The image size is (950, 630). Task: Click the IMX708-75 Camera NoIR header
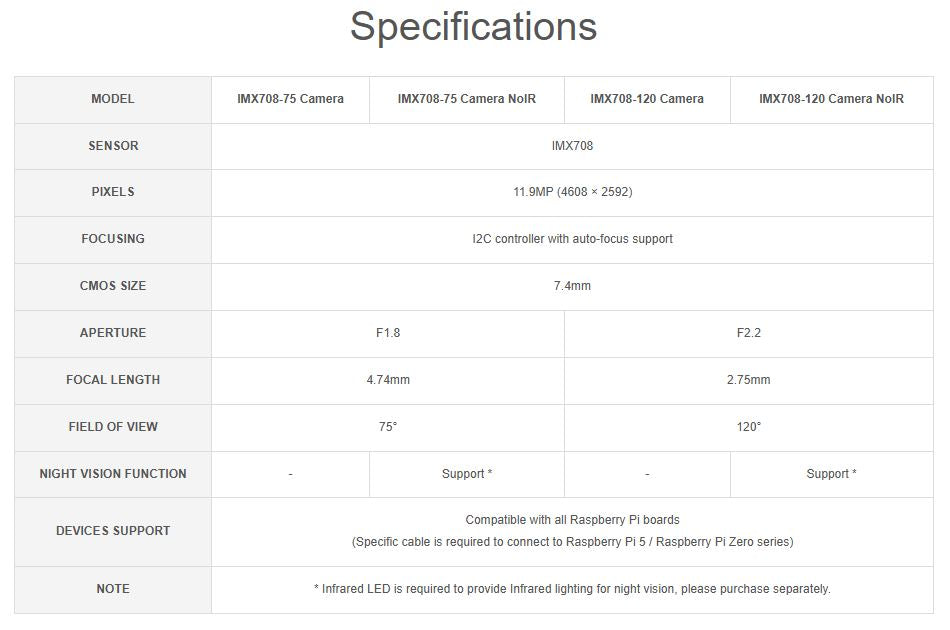(467, 99)
